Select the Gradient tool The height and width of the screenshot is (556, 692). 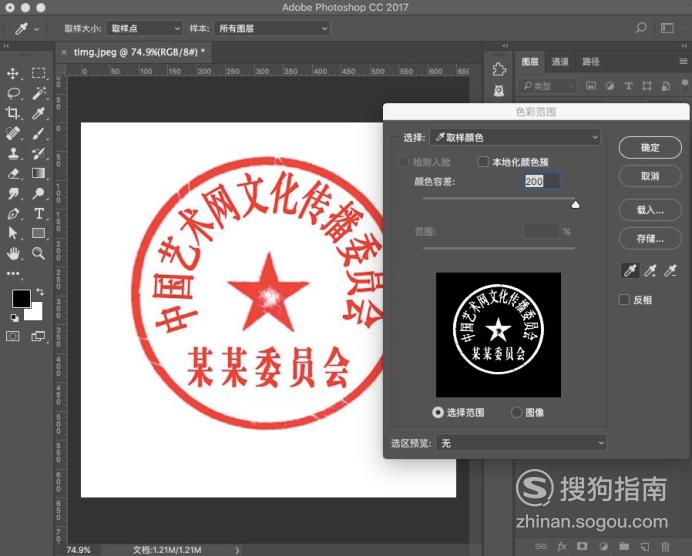coord(38,173)
